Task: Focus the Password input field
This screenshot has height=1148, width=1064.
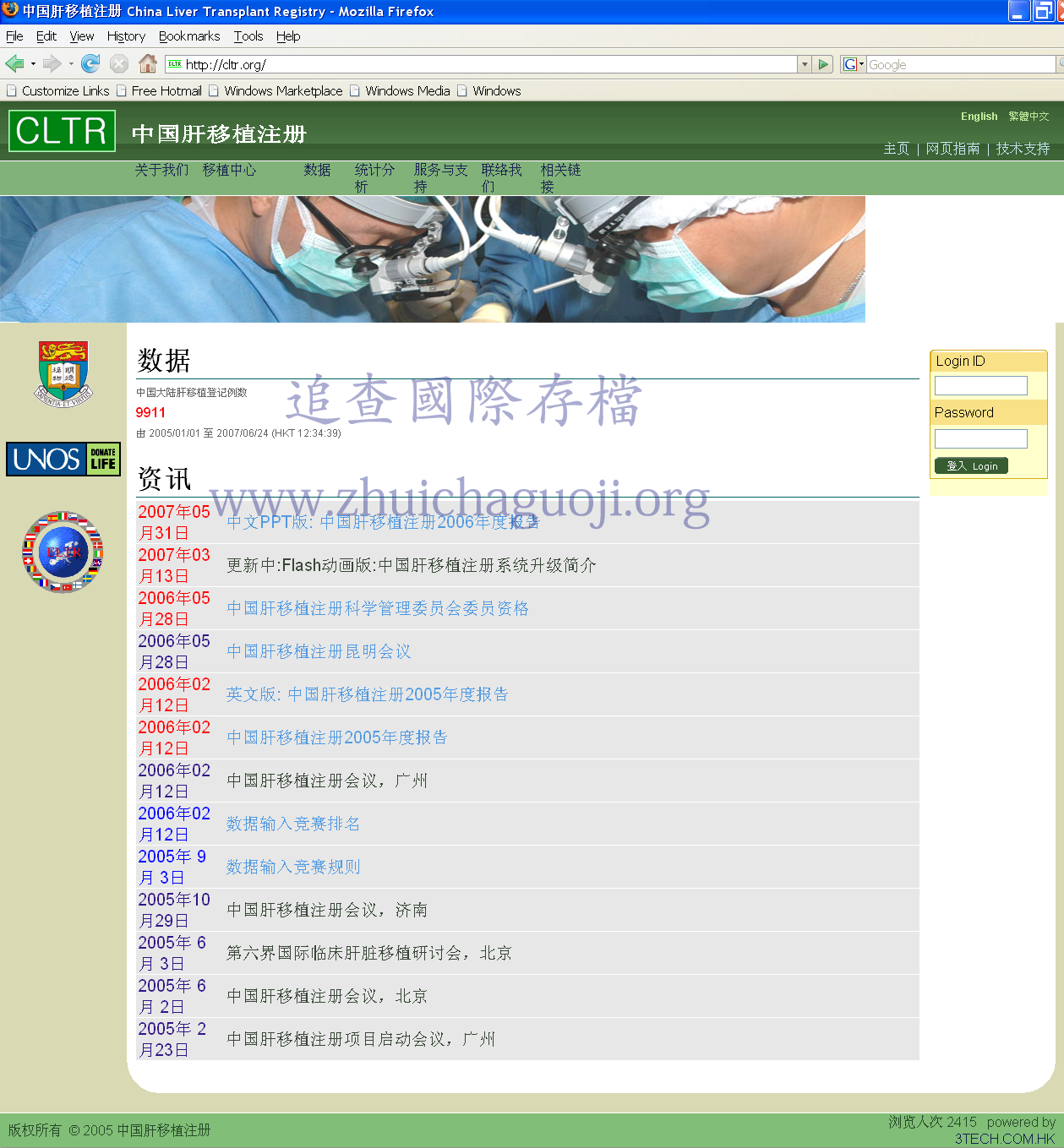Action: pos(980,438)
